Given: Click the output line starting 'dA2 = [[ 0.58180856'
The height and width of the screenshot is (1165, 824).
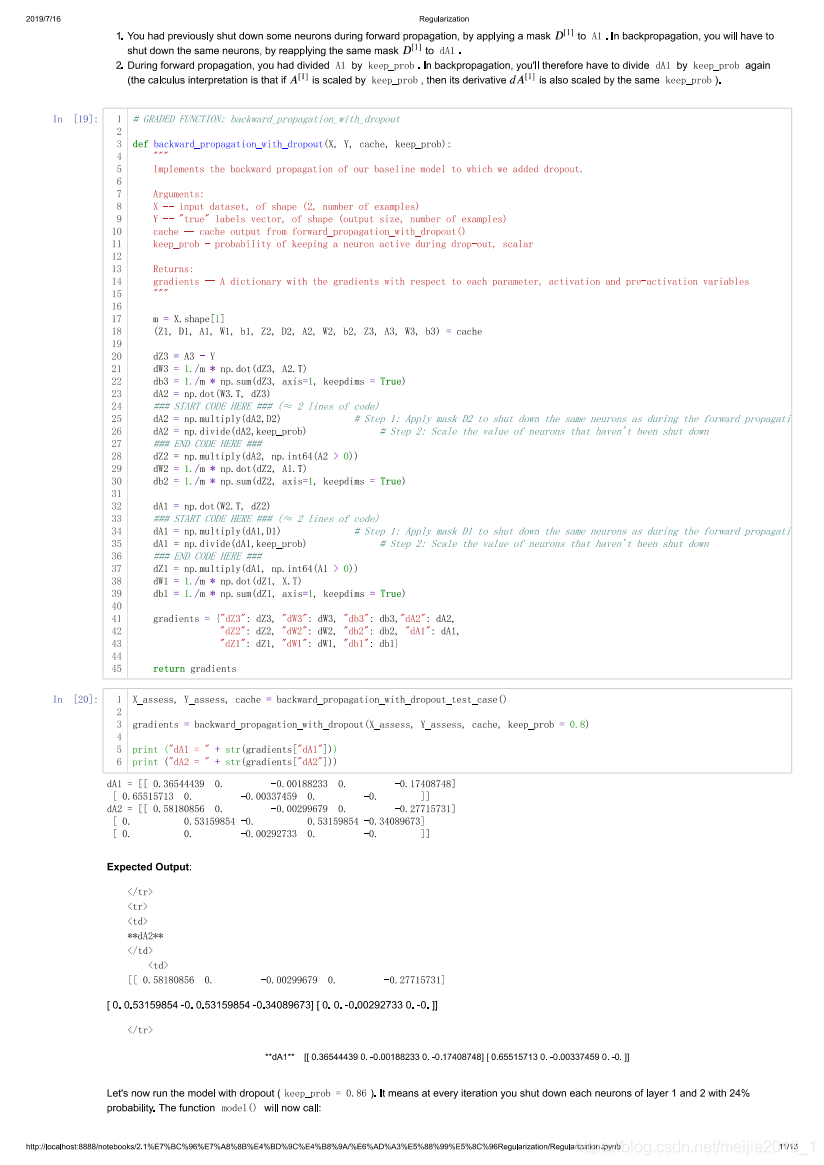Looking at the screenshot, I should click(x=281, y=809).
